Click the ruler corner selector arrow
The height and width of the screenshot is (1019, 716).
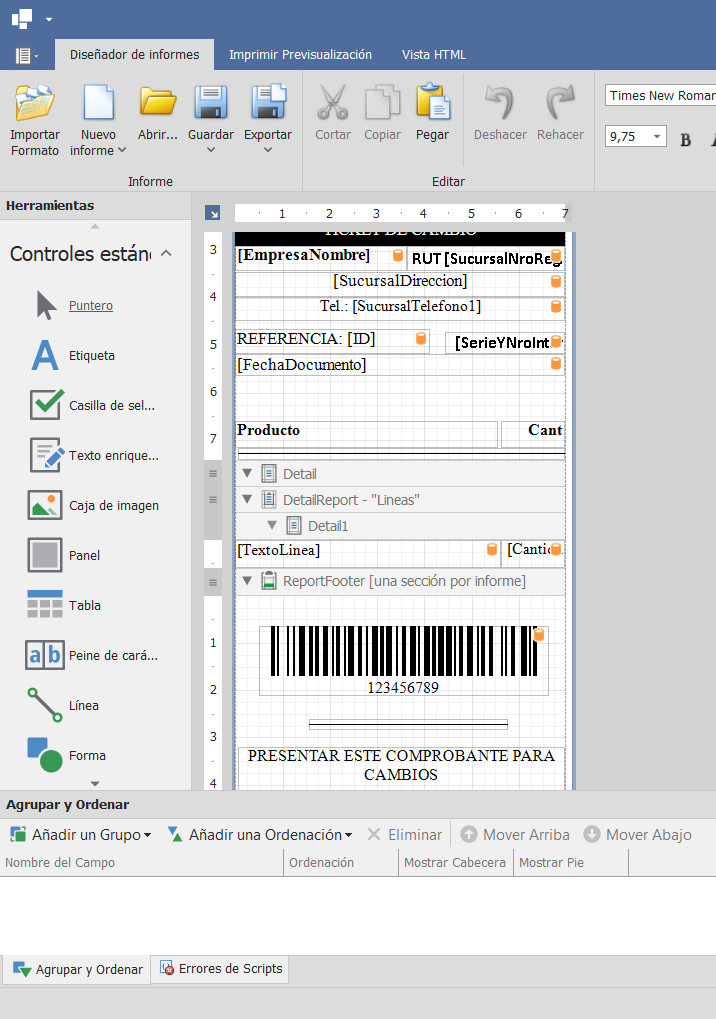[212, 213]
